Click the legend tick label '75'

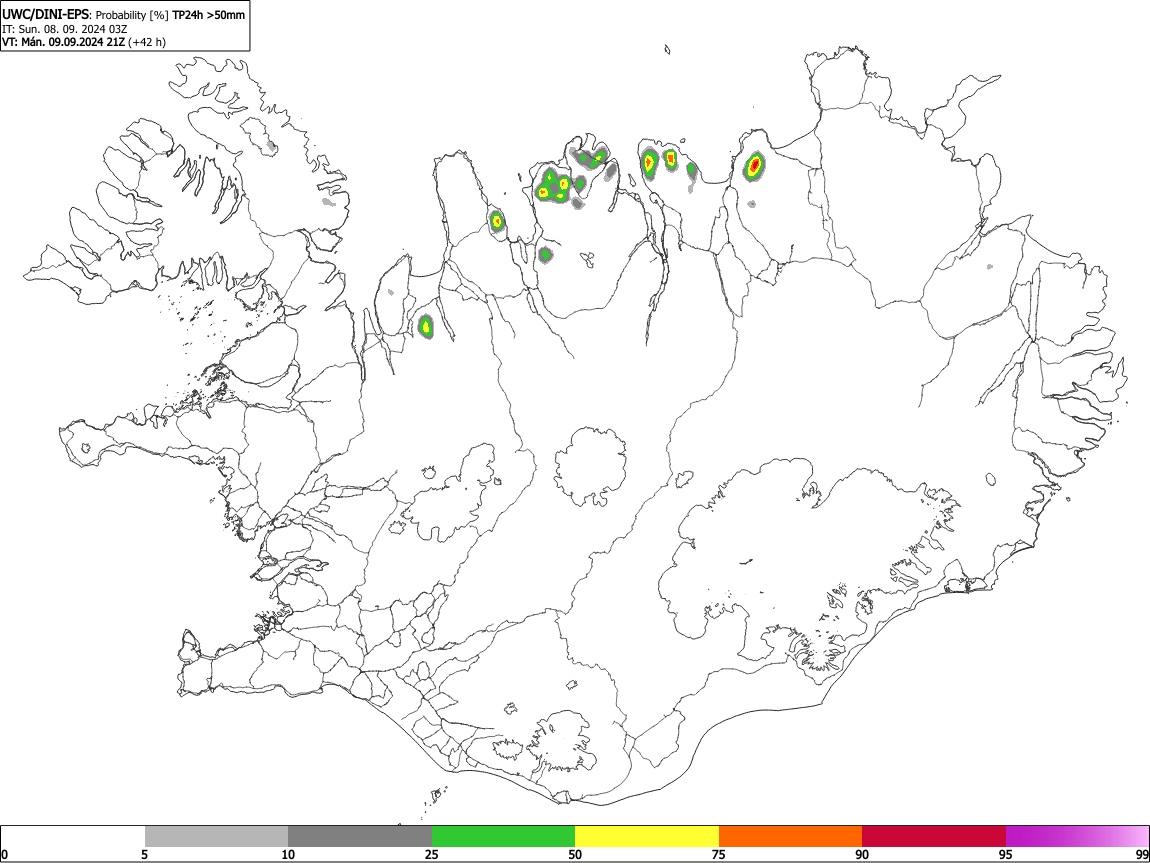coord(719,855)
